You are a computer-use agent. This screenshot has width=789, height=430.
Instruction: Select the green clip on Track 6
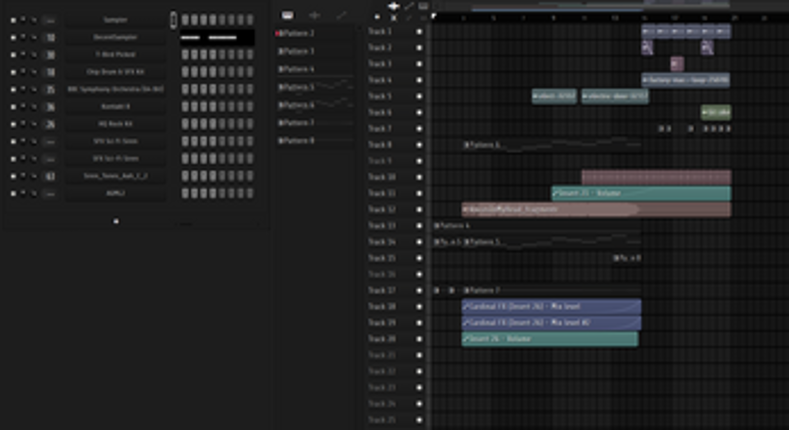[x=716, y=113]
